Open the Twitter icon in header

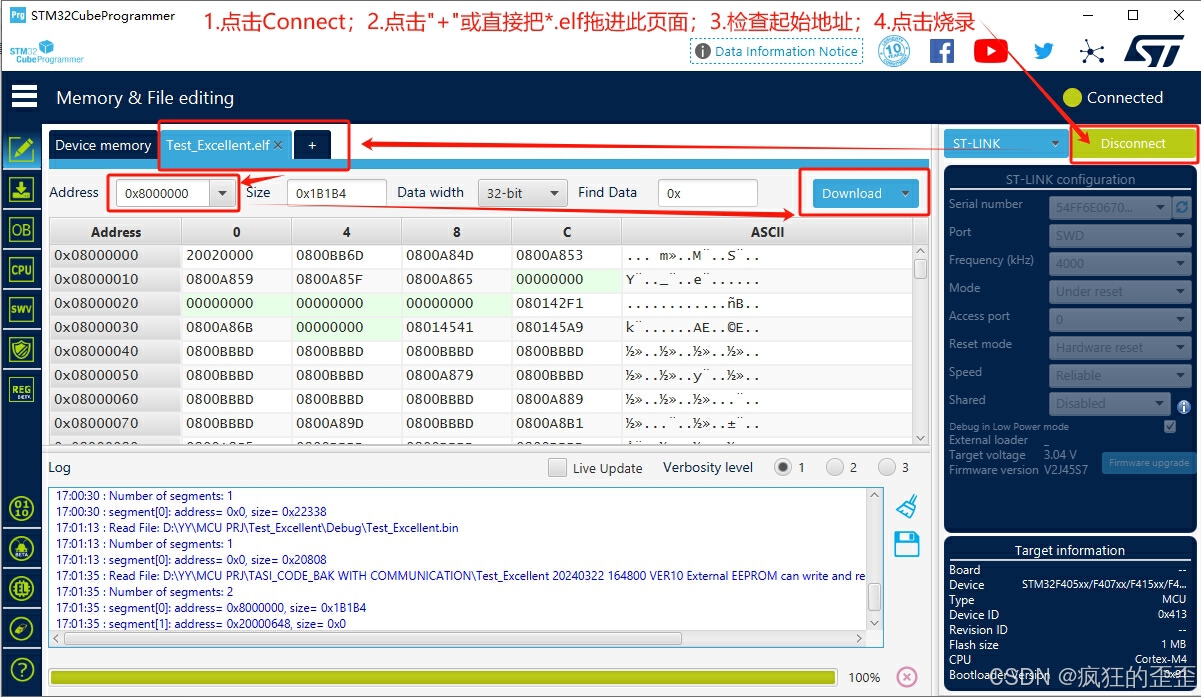[1044, 51]
